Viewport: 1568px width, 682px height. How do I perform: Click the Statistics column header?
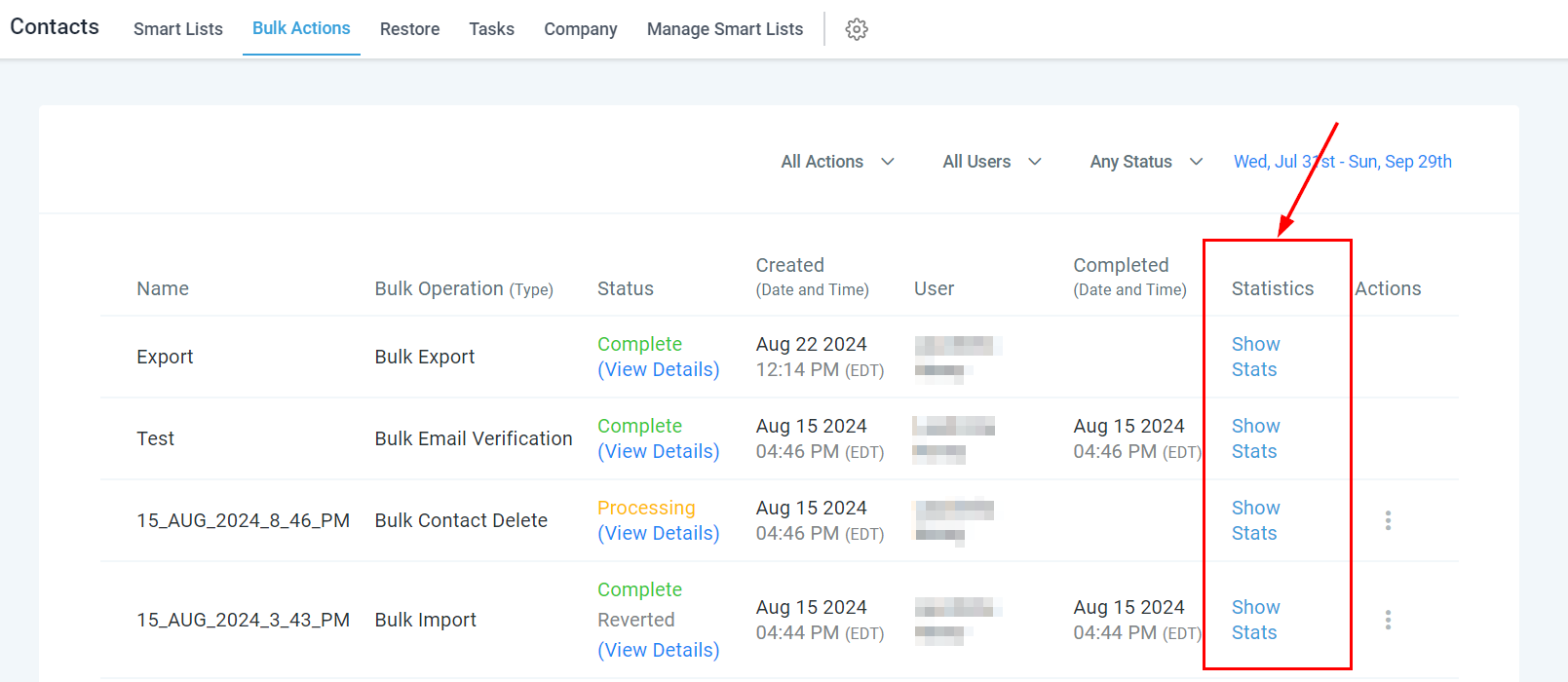coord(1273,288)
